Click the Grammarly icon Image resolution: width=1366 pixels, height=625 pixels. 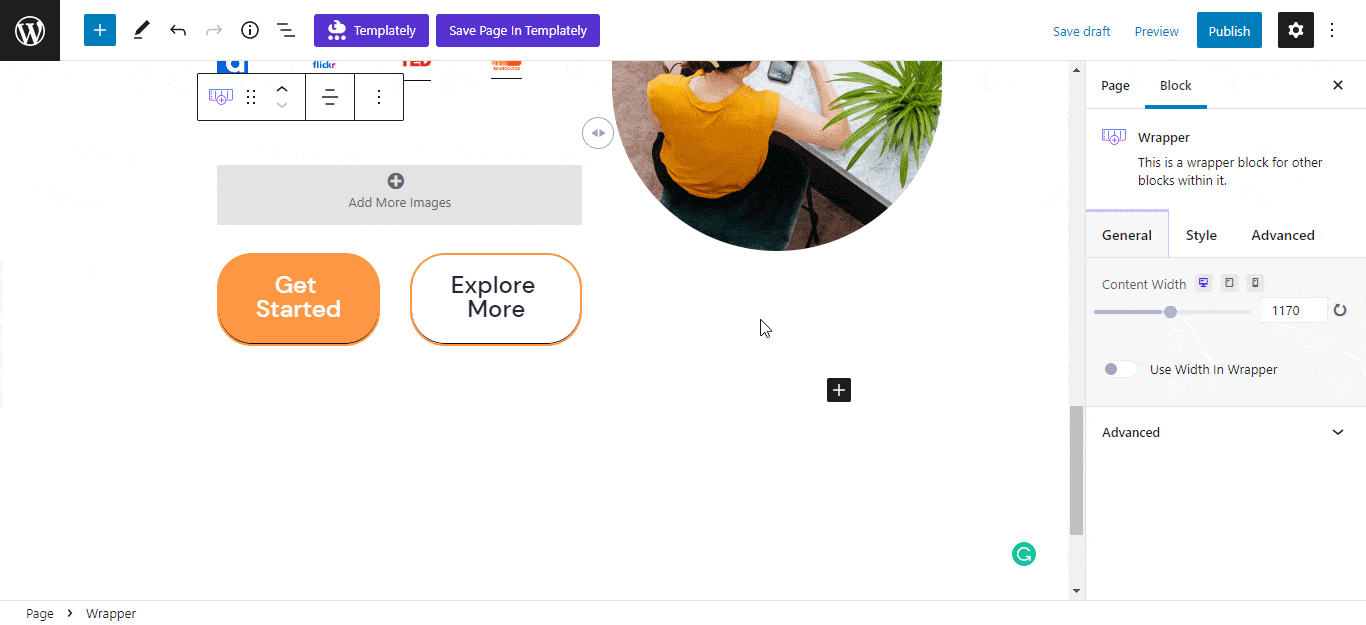pyautogui.click(x=1023, y=554)
